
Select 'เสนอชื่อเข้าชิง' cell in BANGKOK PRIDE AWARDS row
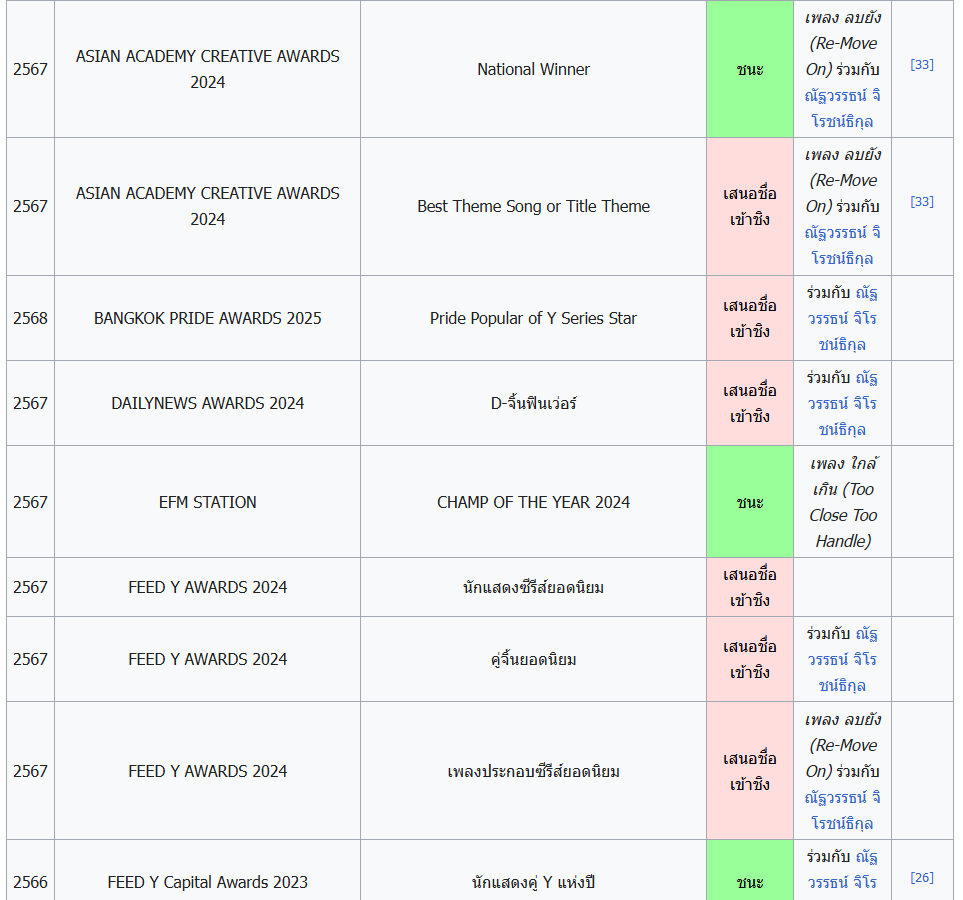click(x=750, y=318)
